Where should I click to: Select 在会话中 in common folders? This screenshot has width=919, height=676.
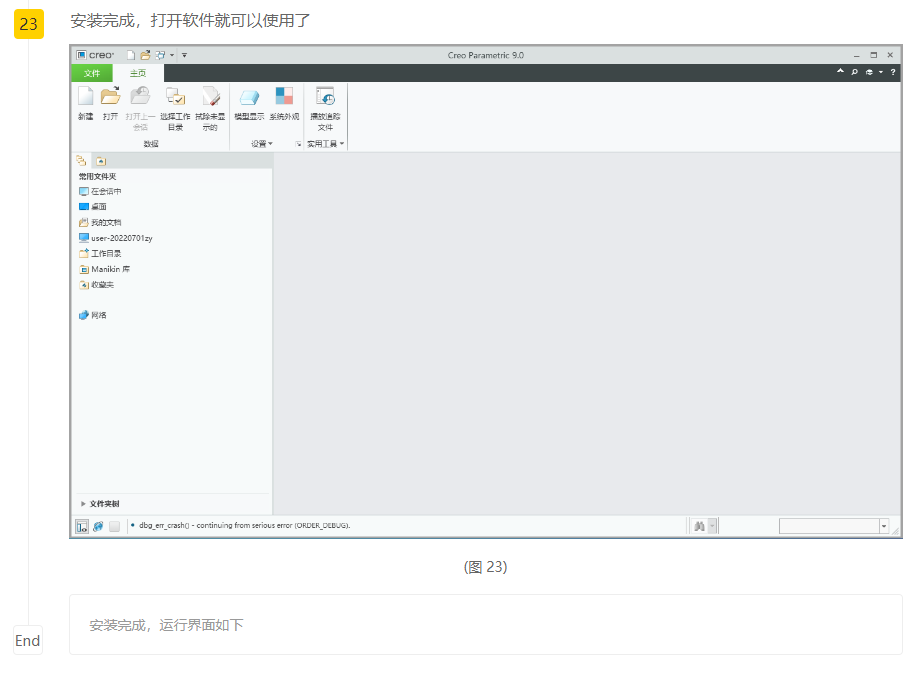(x=100, y=191)
